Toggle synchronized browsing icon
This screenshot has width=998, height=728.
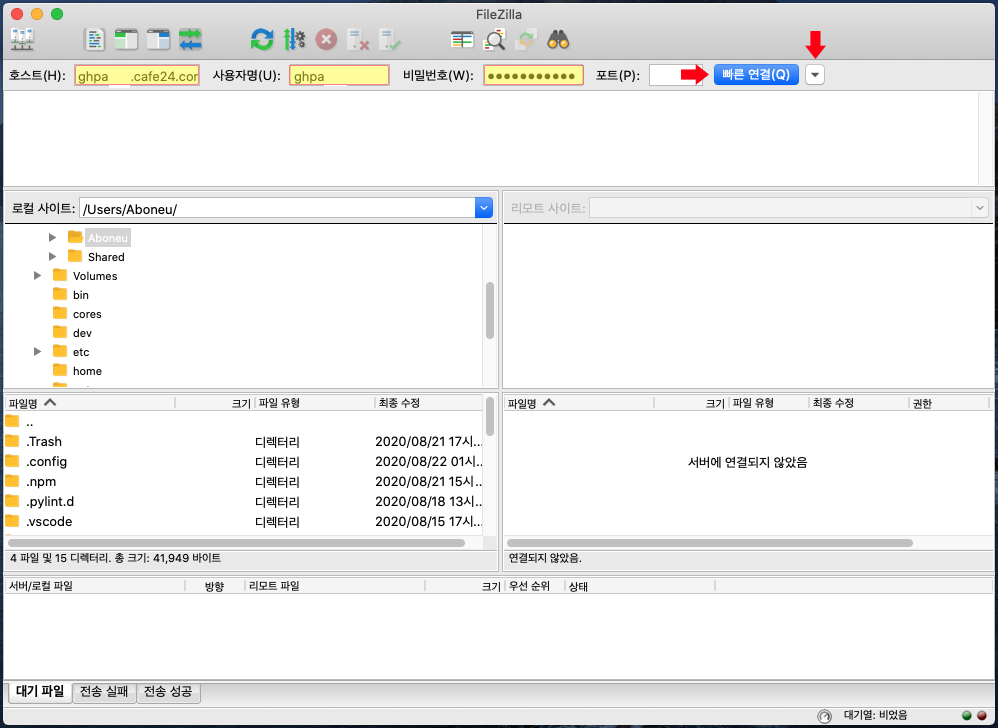(x=526, y=40)
